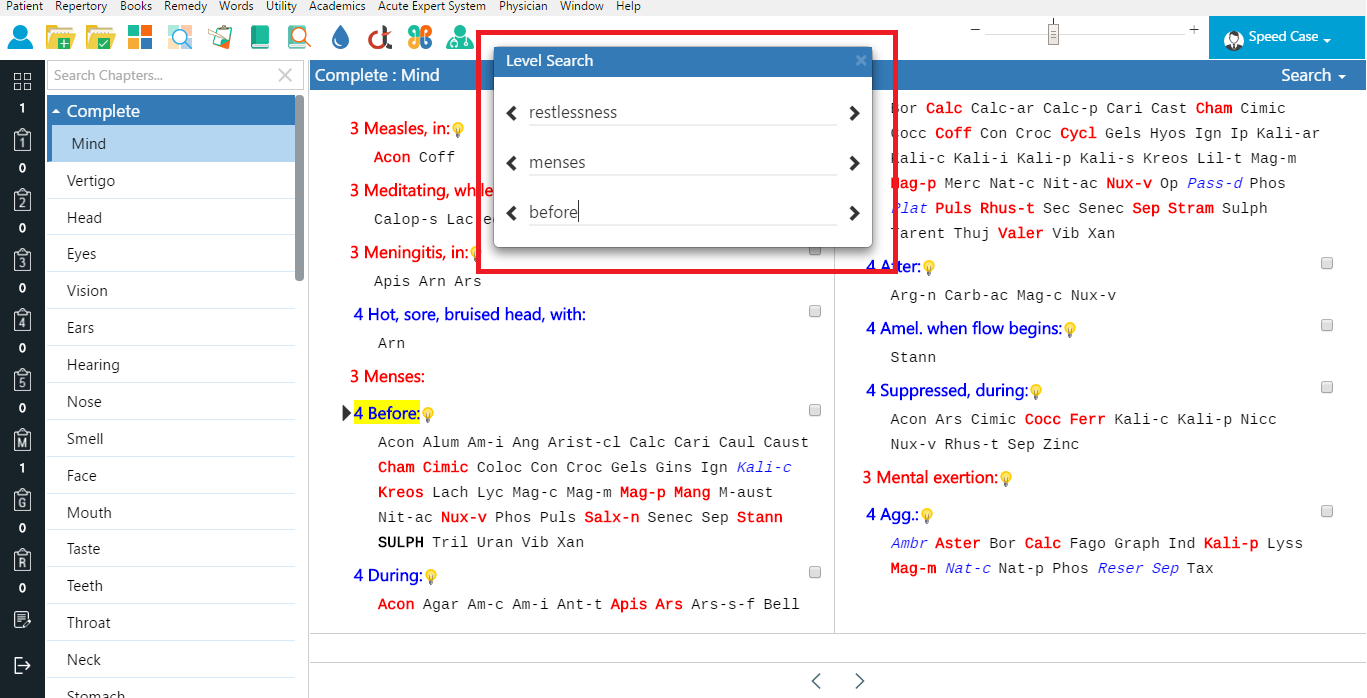The width and height of the screenshot is (1367, 698).
Task: Open the four colored squares tool
Action: (140, 38)
